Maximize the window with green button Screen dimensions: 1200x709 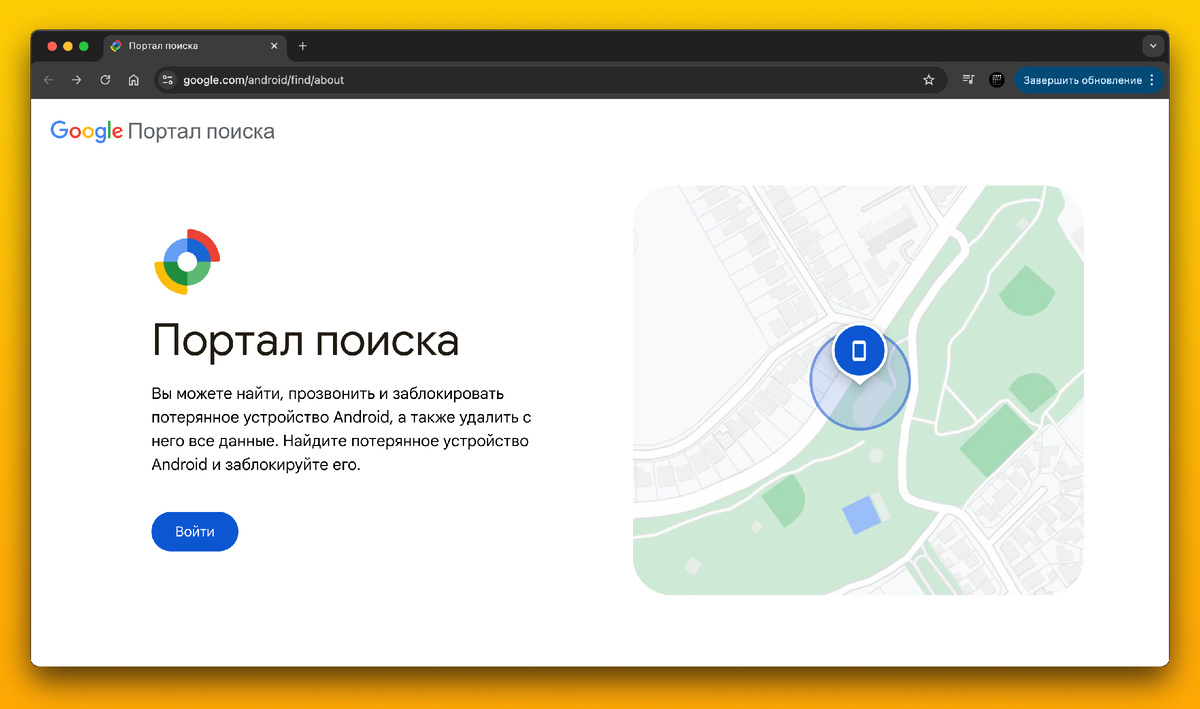[x=84, y=46]
